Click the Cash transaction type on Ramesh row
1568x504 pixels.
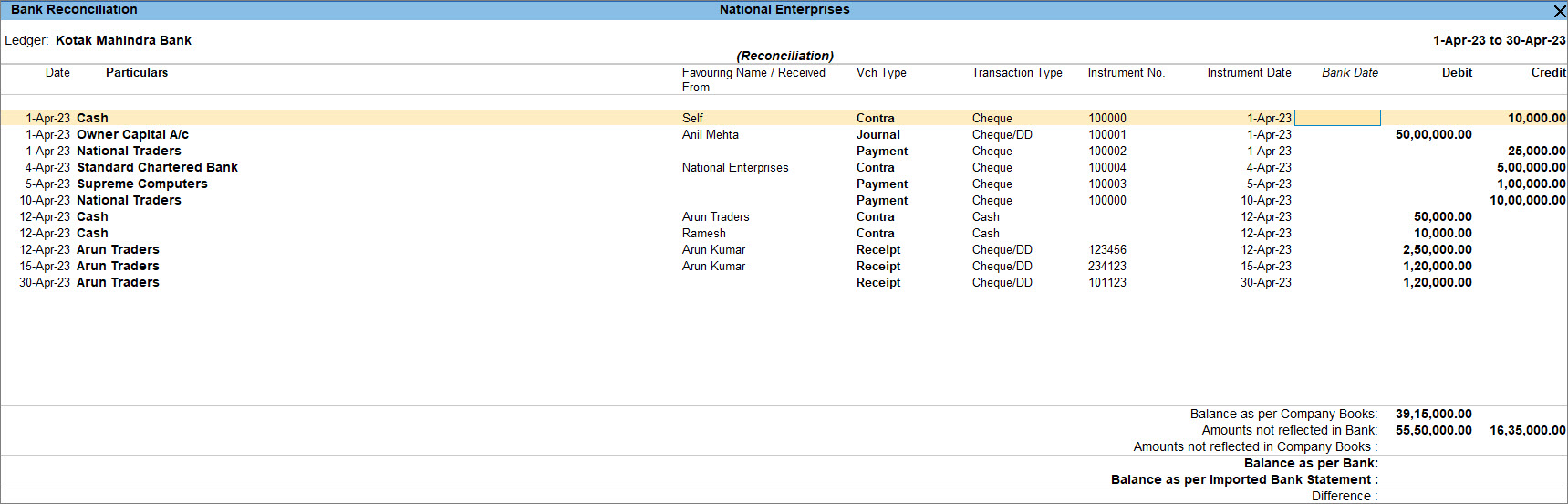985,233
